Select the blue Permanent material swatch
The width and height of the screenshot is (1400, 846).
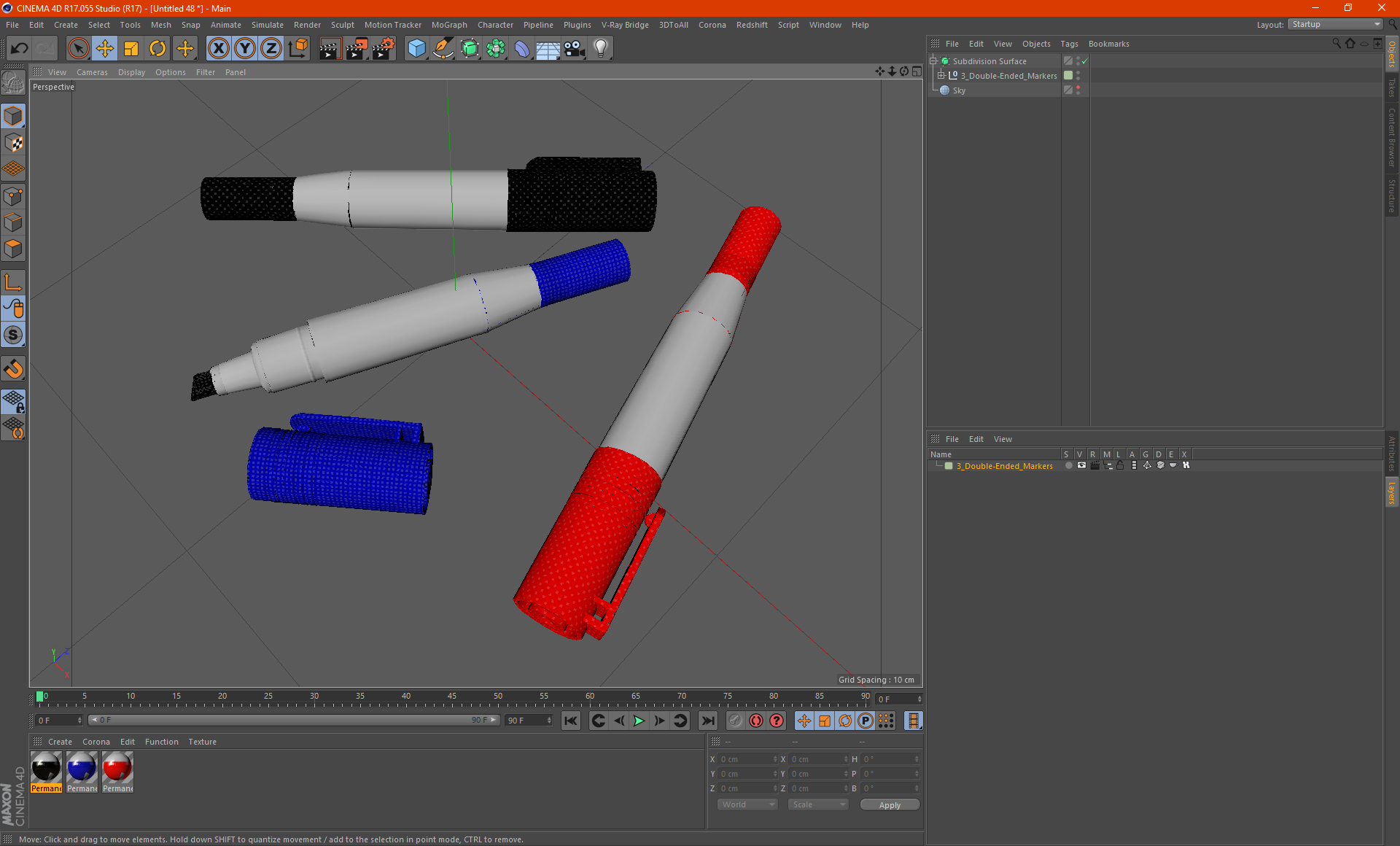[x=82, y=772]
